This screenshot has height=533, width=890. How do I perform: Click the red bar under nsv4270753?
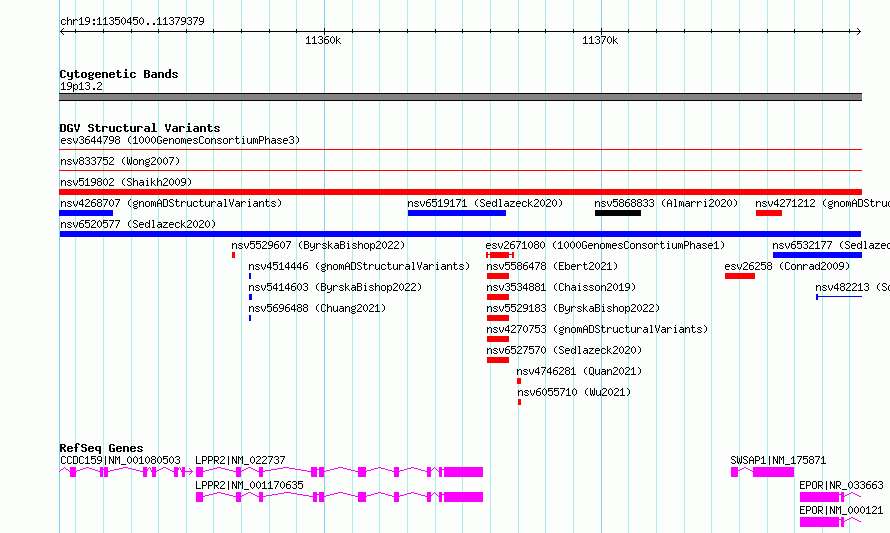(498, 339)
